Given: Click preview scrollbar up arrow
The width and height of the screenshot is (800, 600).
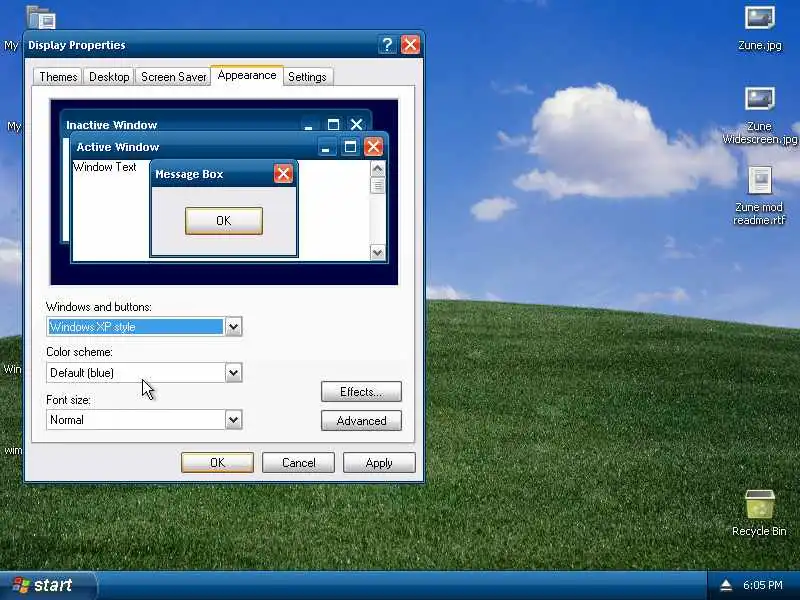Looking at the screenshot, I should point(378,168).
